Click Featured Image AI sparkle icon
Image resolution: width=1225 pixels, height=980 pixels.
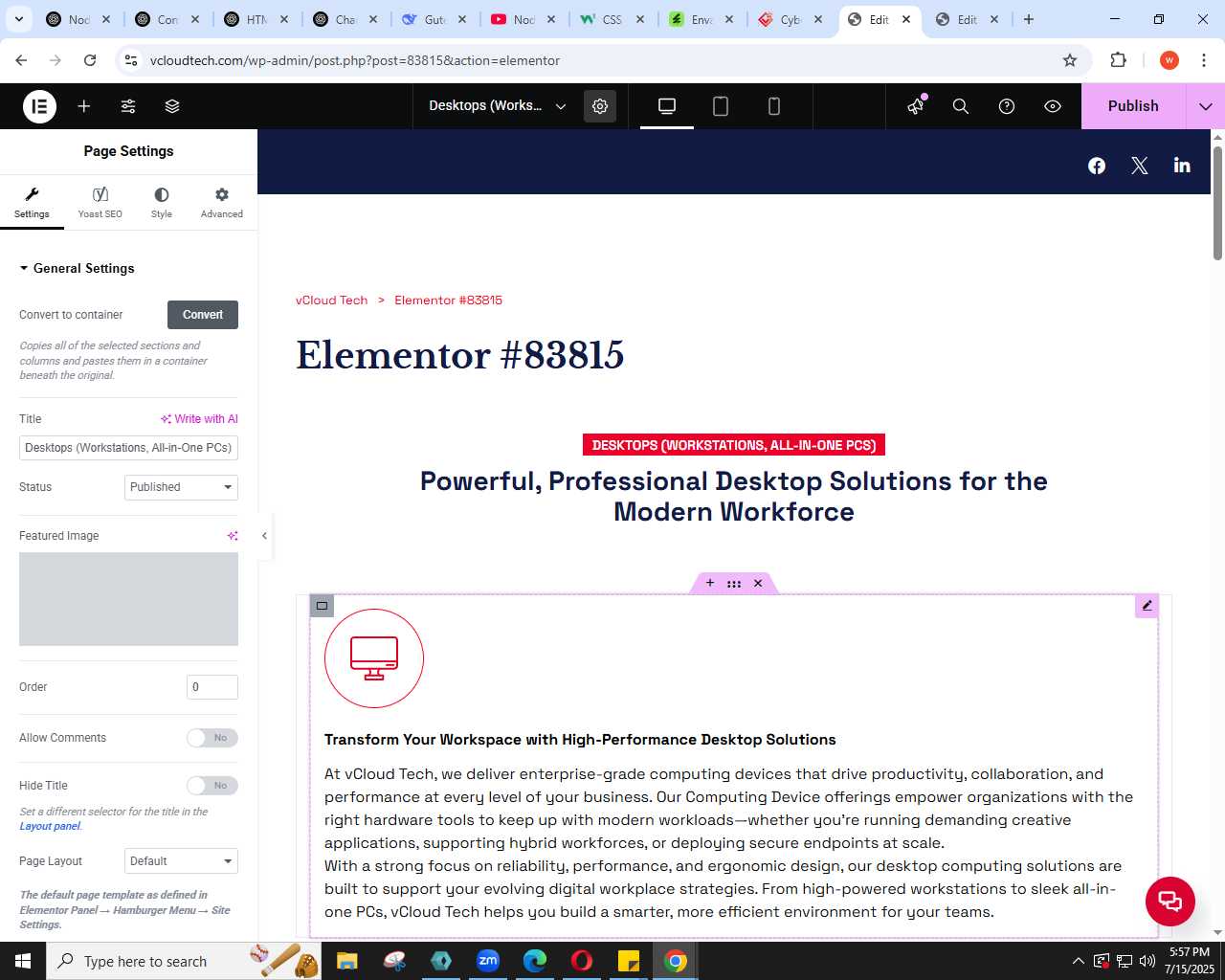[x=232, y=536]
